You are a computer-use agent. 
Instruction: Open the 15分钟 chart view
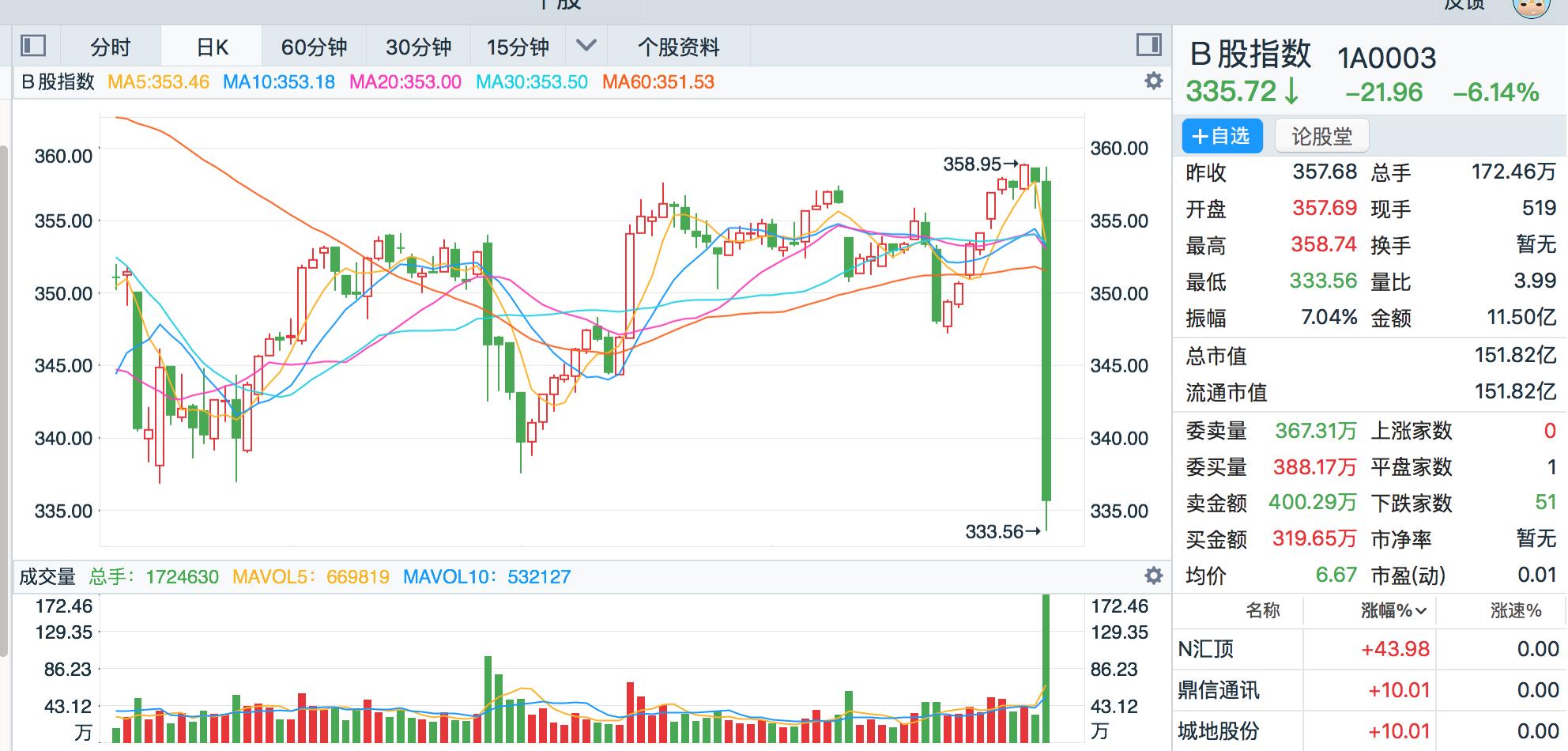point(519,47)
